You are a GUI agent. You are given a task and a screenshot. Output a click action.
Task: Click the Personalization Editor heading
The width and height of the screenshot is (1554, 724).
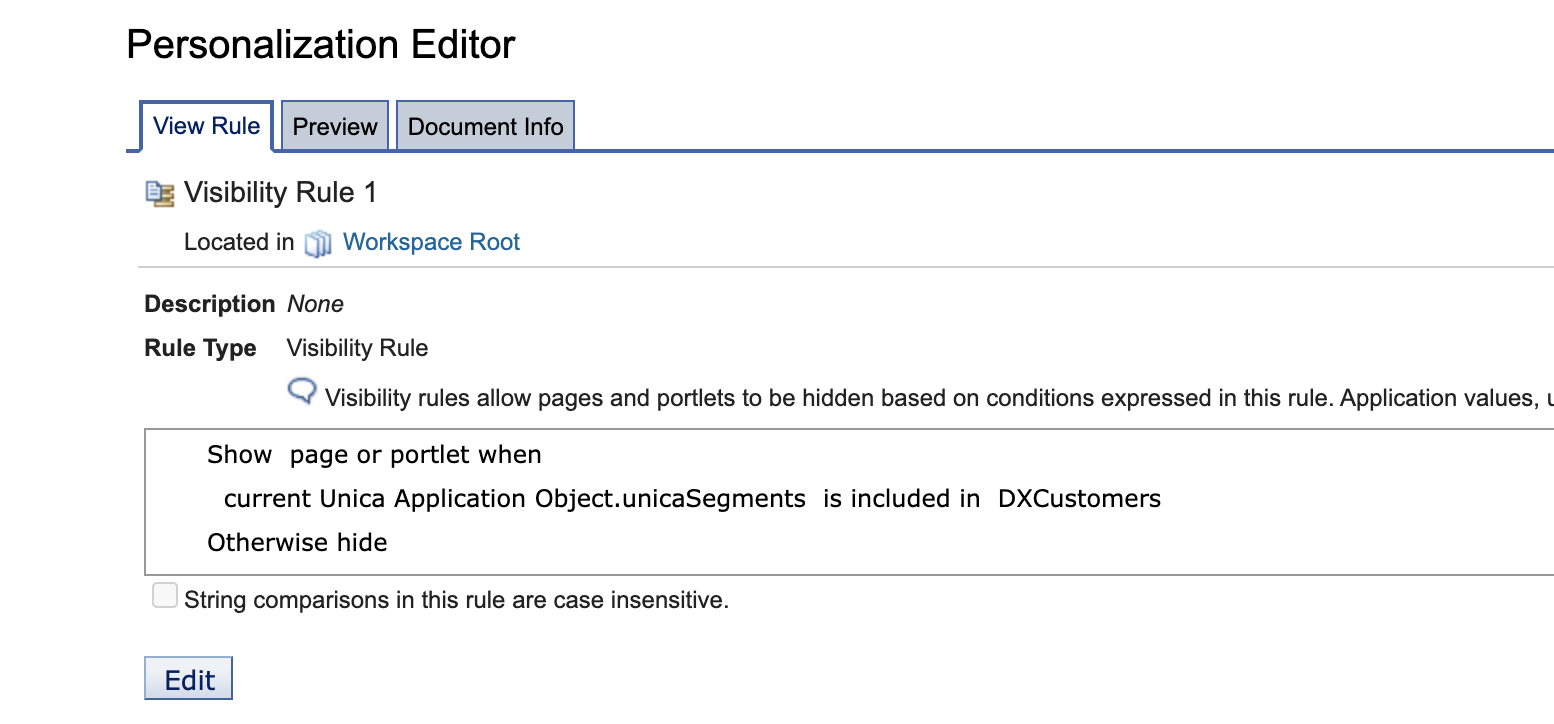point(321,44)
